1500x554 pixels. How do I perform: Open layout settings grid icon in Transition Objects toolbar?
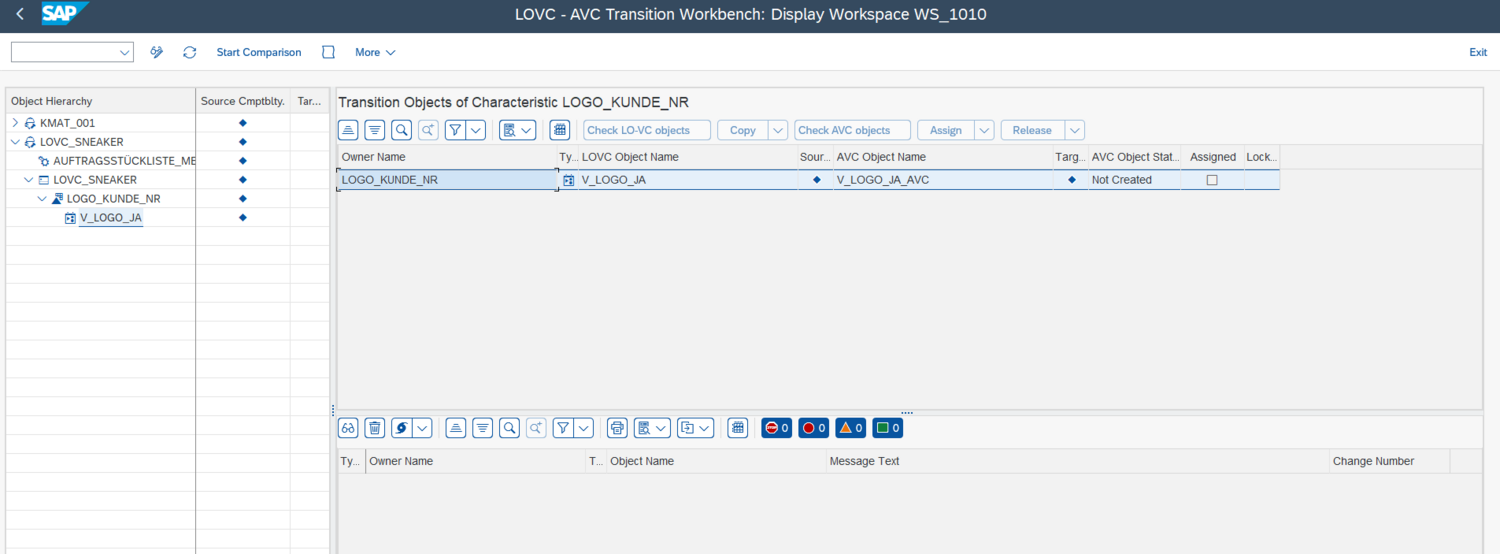[x=560, y=130]
